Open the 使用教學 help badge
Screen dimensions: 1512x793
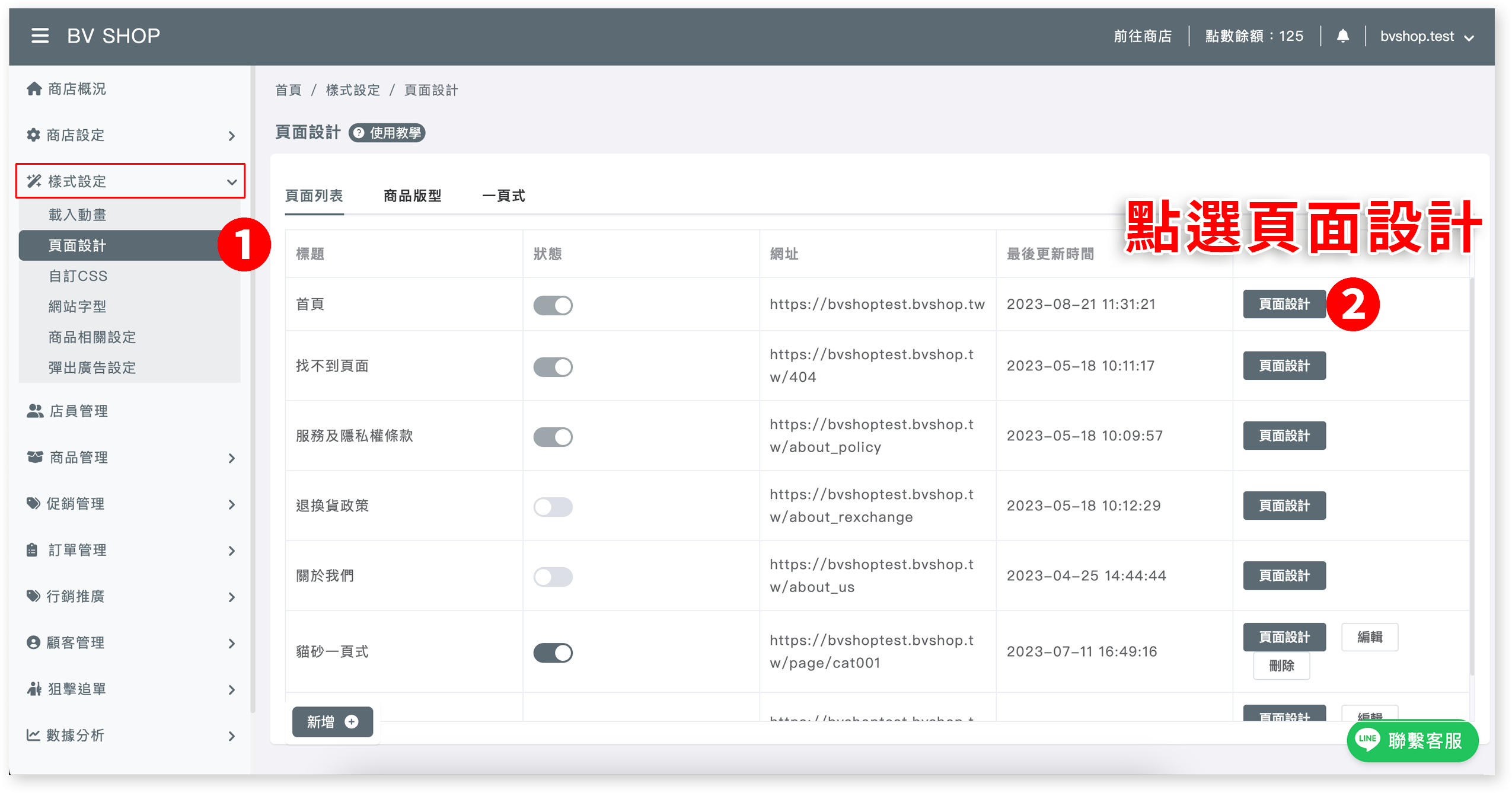point(387,133)
